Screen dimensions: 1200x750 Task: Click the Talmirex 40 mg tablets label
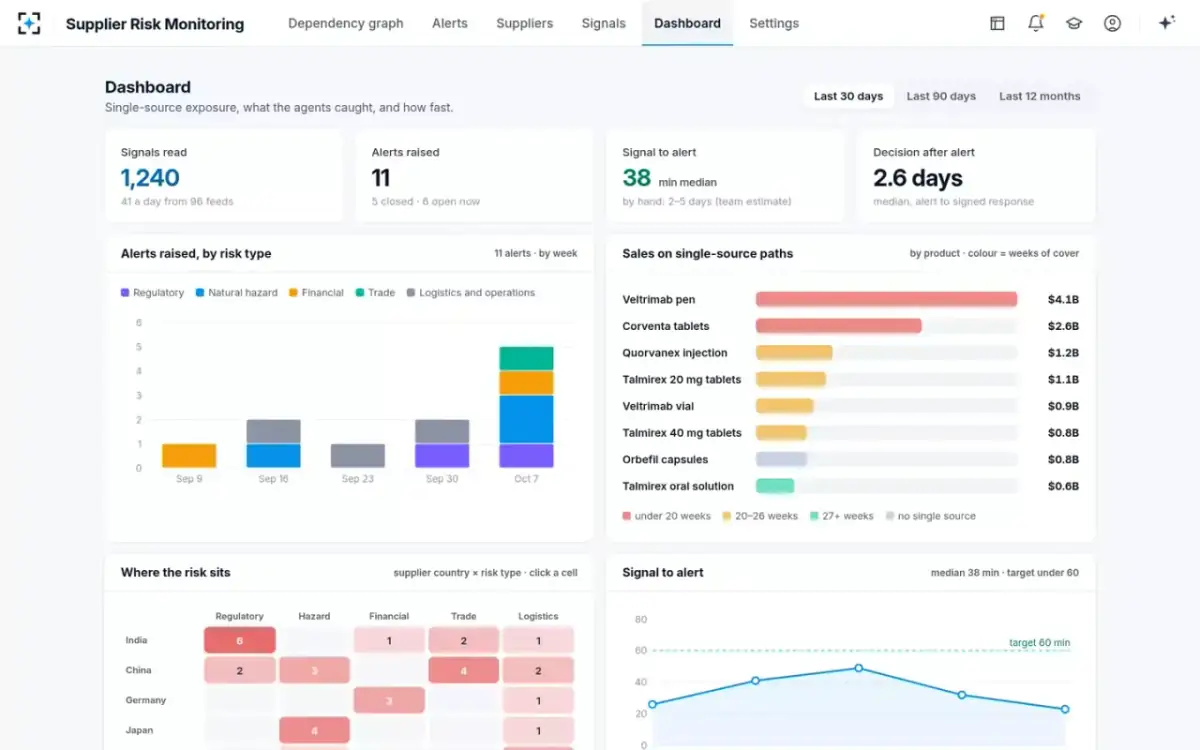tap(682, 433)
